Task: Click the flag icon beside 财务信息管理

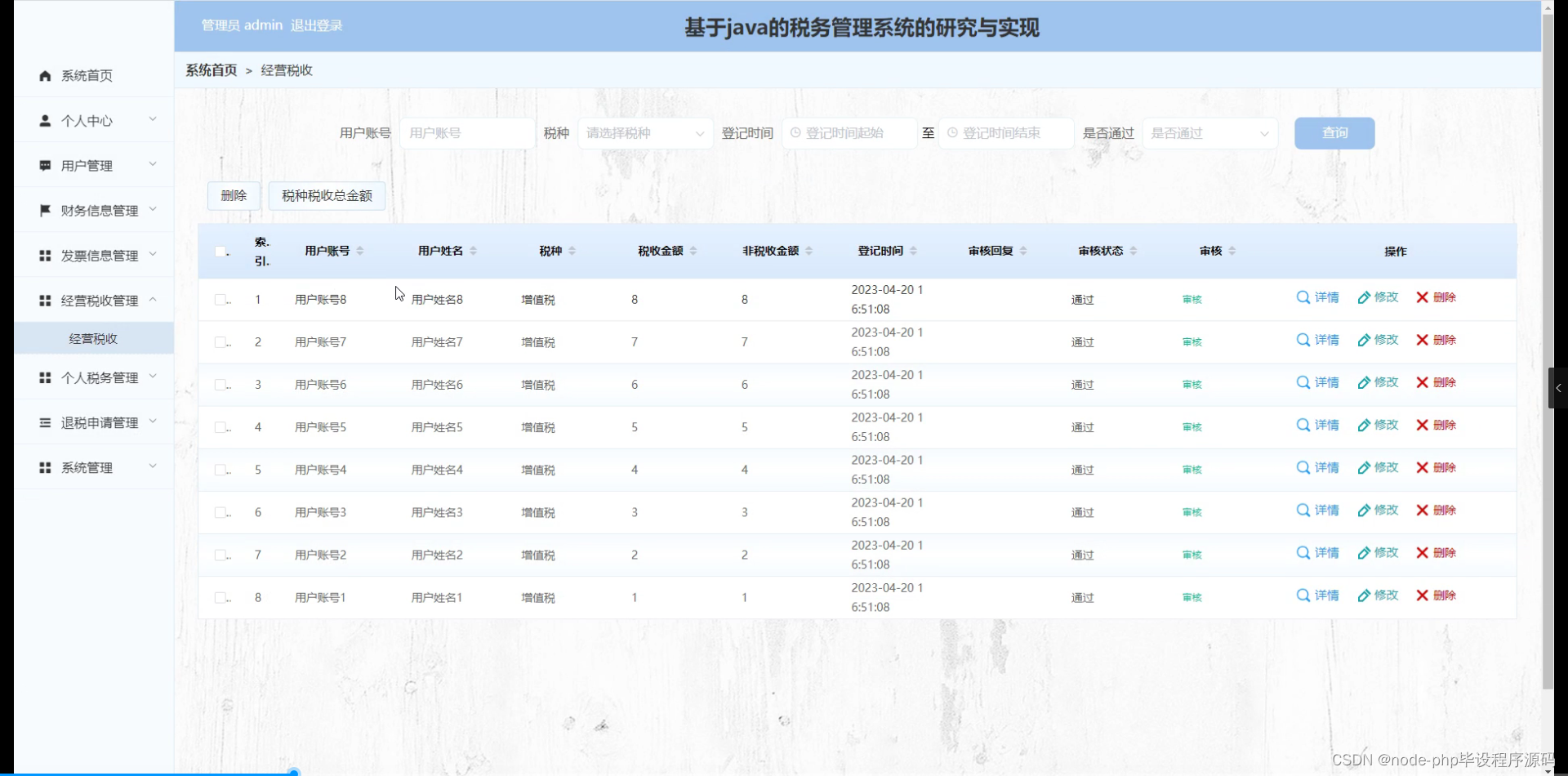Action: coord(44,210)
